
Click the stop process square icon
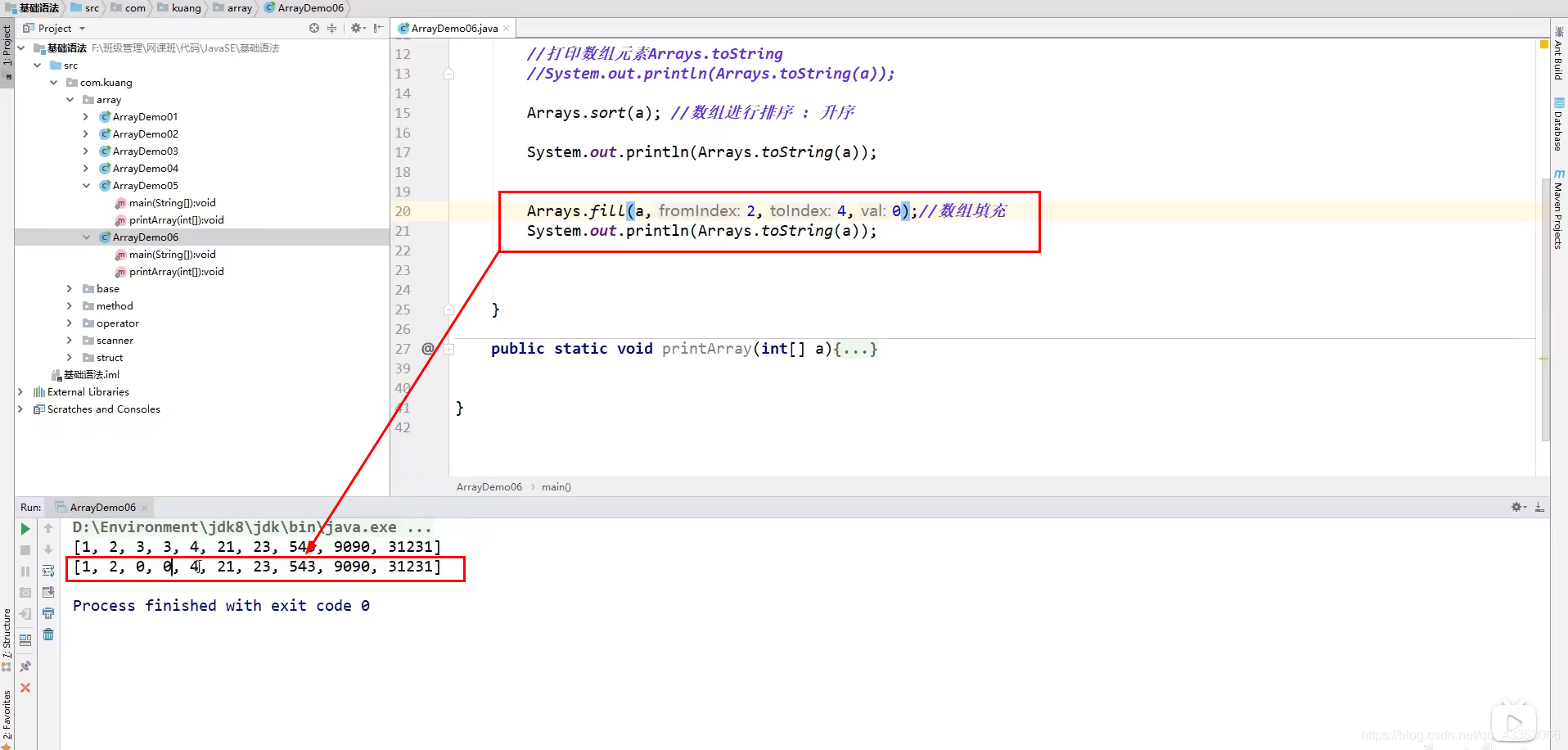coord(25,550)
